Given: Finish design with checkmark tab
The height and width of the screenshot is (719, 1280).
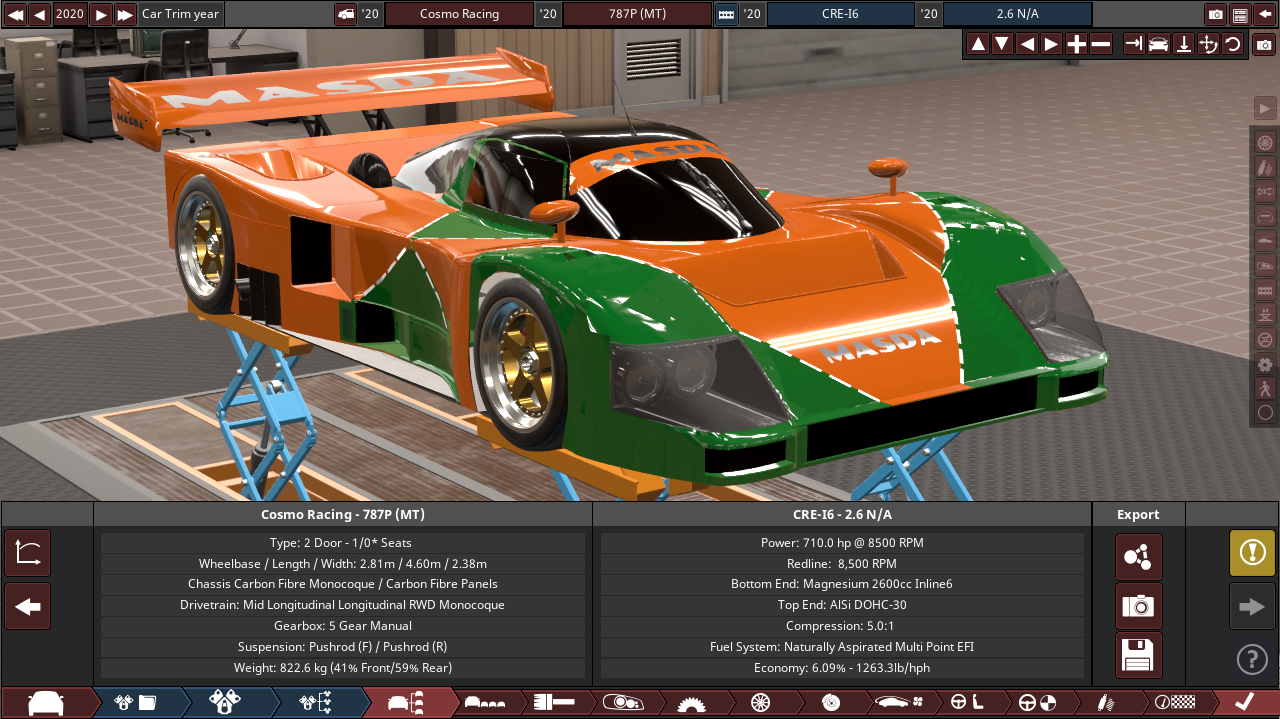Looking at the screenshot, I should pos(1243,702).
